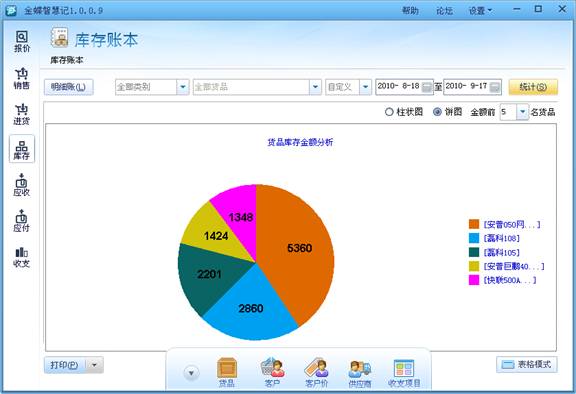
Task: Select the 柱状图 bar chart radio option
Action: tap(389, 112)
